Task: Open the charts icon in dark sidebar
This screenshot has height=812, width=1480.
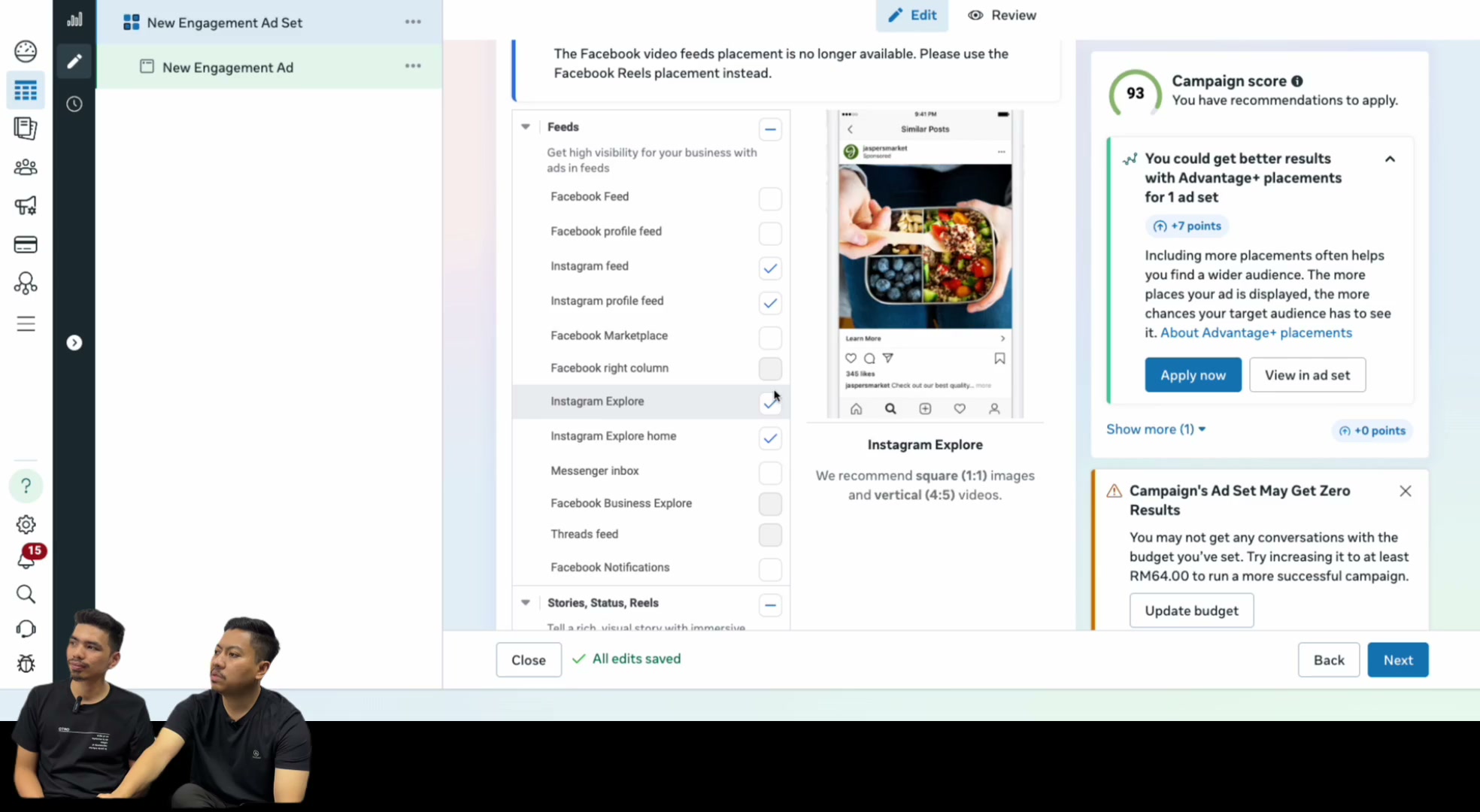Action: [74, 20]
